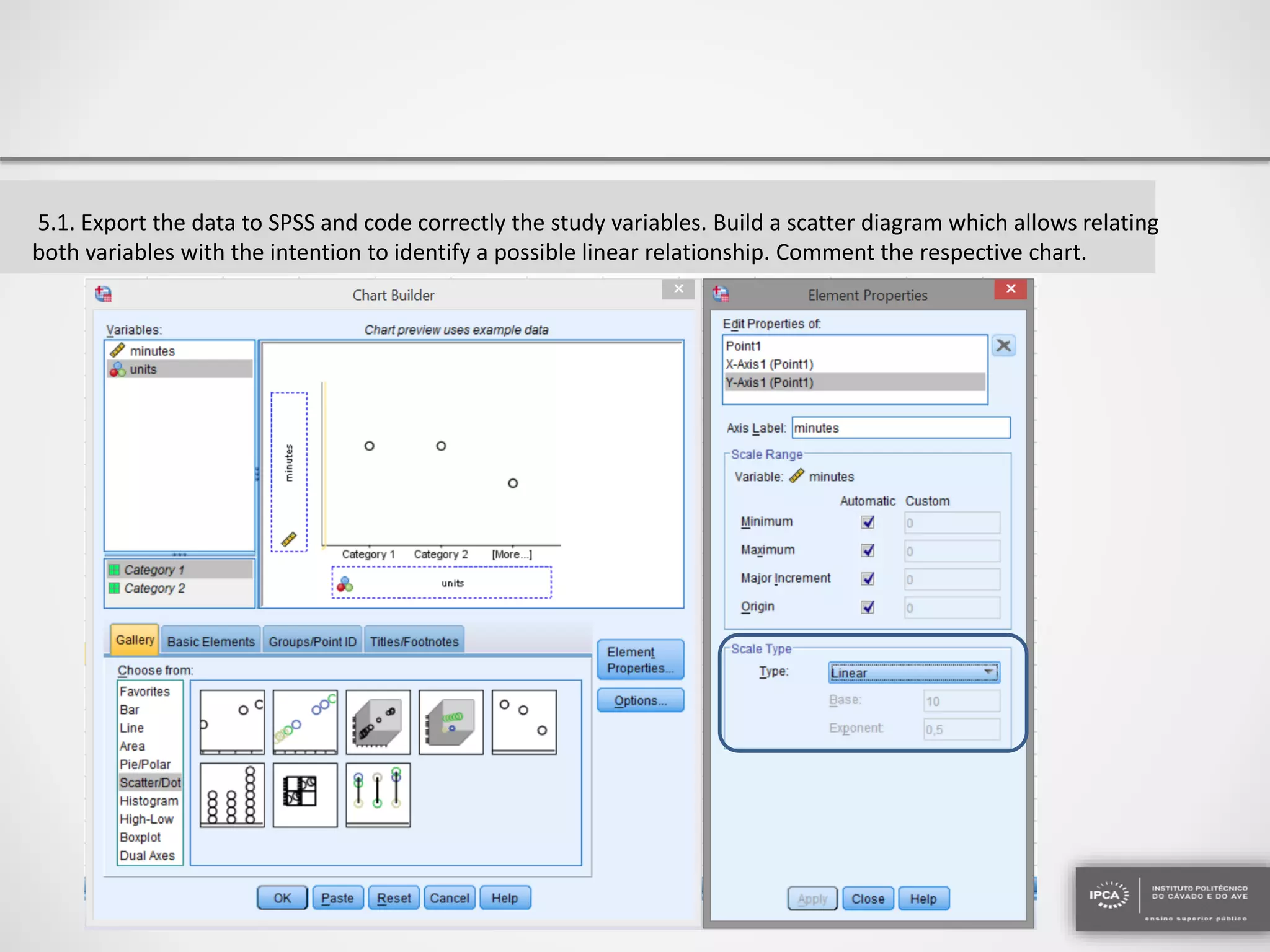Viewport: 1270px width, 952px height.
Task: Click the Element Properties window title icon
Action: click(721, 294)
